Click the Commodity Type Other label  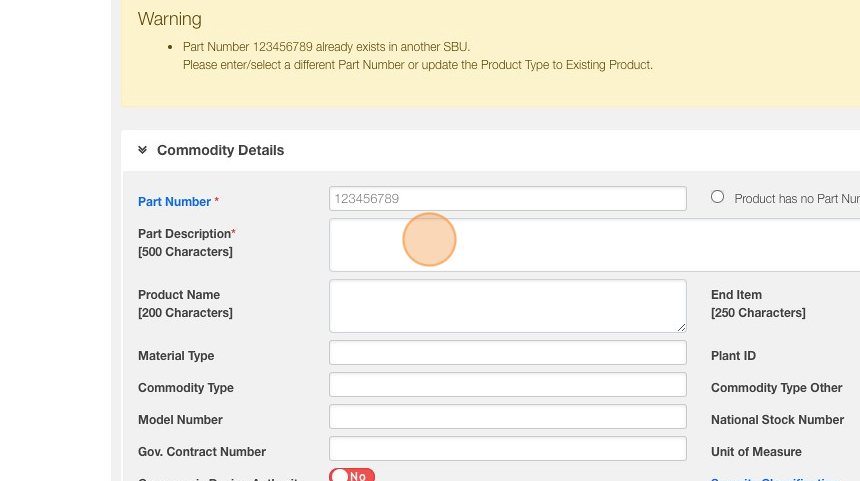[776, 388]
